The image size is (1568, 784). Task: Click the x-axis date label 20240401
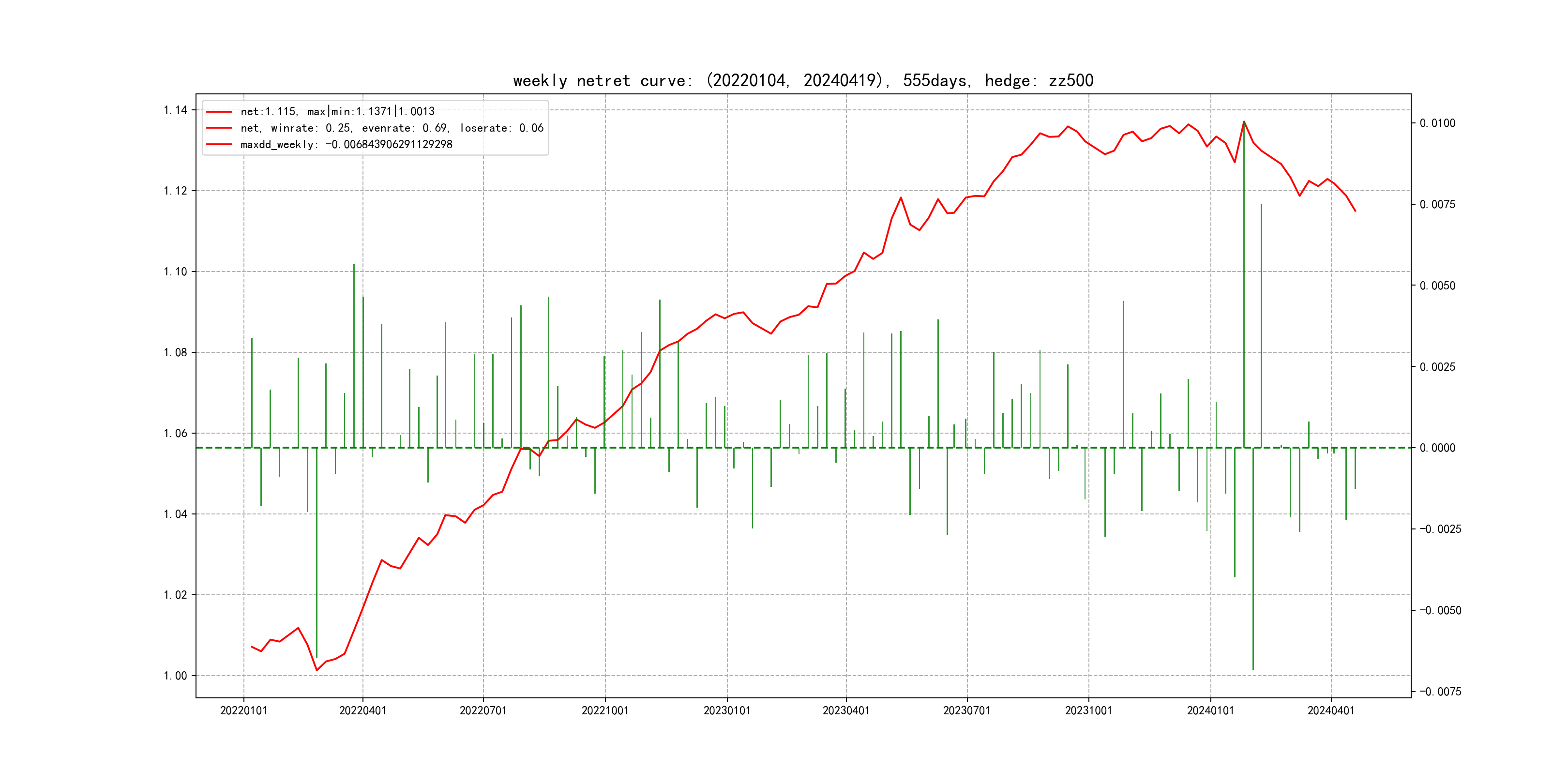coord(1330,710)
